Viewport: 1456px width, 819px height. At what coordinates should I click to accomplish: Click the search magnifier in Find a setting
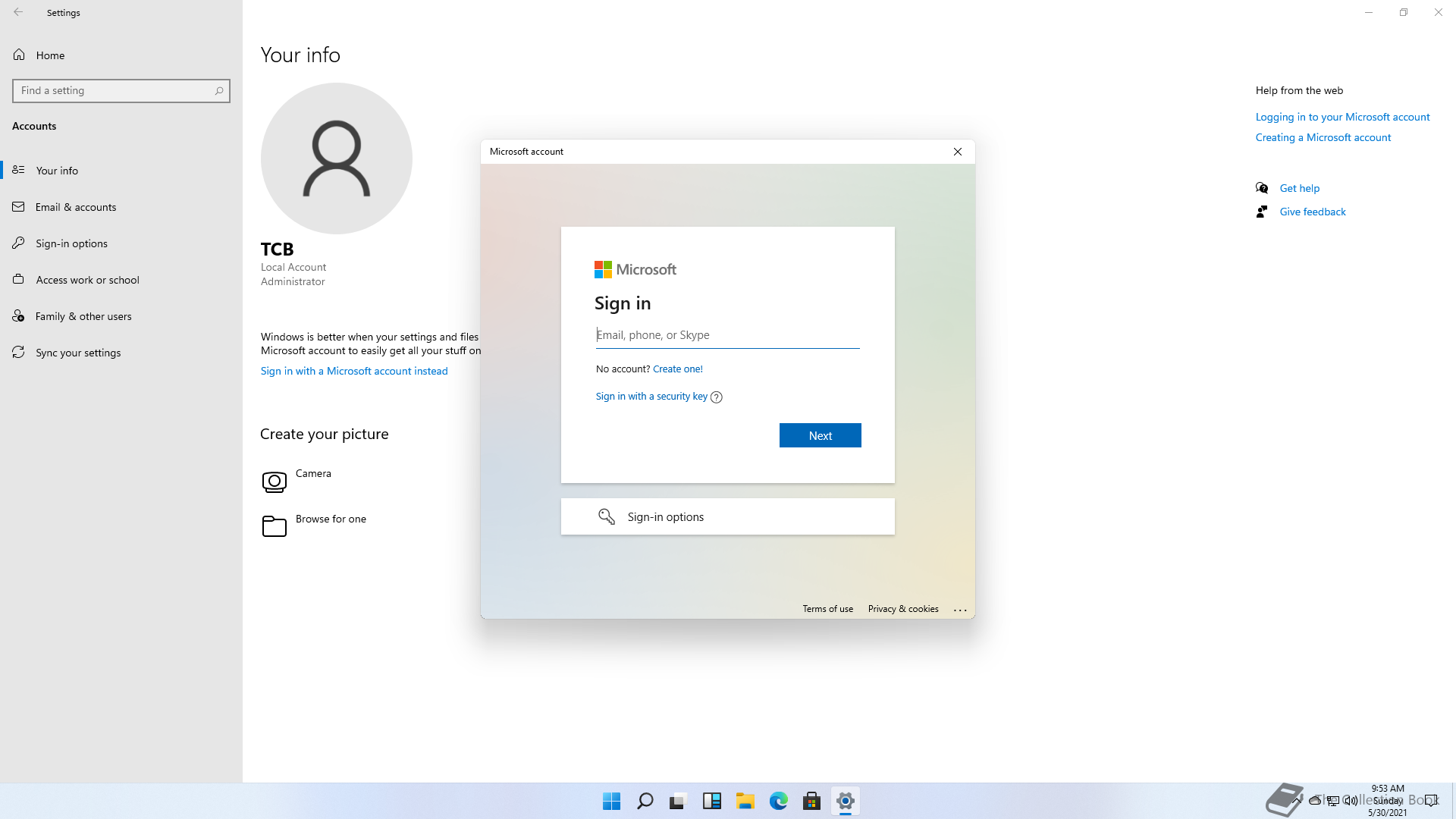pyautogui.click(x=219, y=91)
